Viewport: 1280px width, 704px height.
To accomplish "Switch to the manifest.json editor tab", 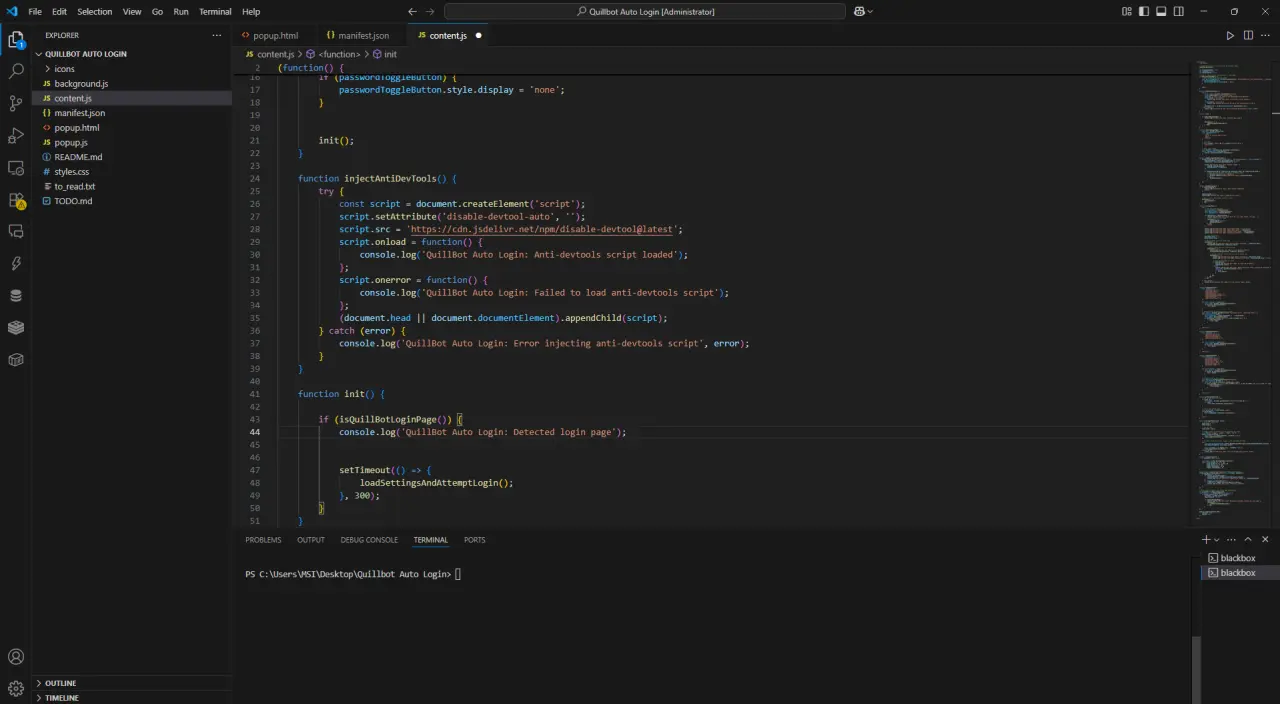I will pos(363,35).
